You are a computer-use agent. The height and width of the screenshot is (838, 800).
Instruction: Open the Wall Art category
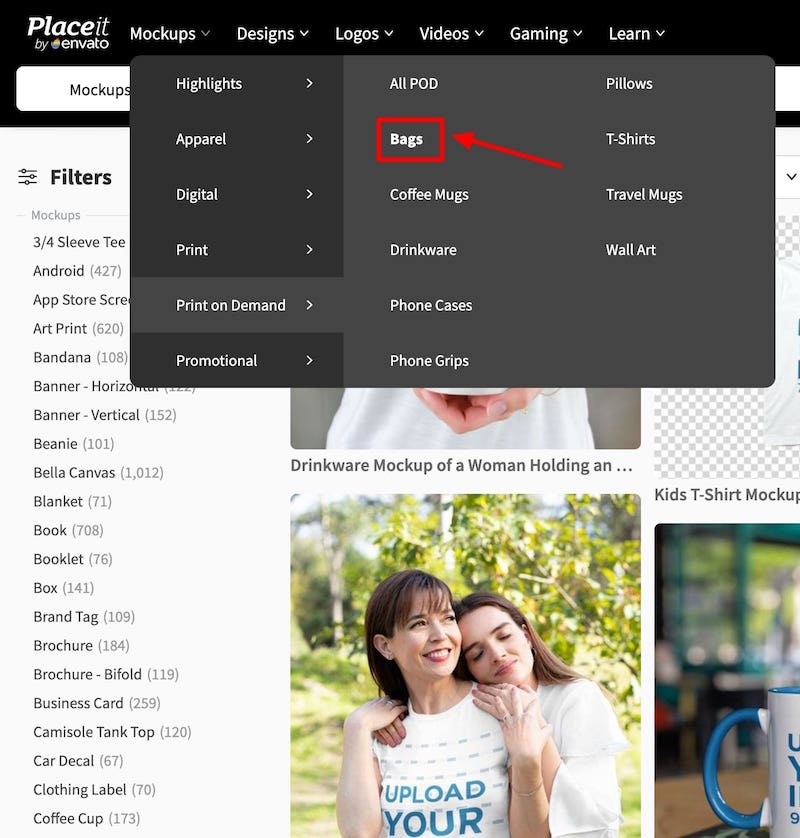tap(631, 250)
